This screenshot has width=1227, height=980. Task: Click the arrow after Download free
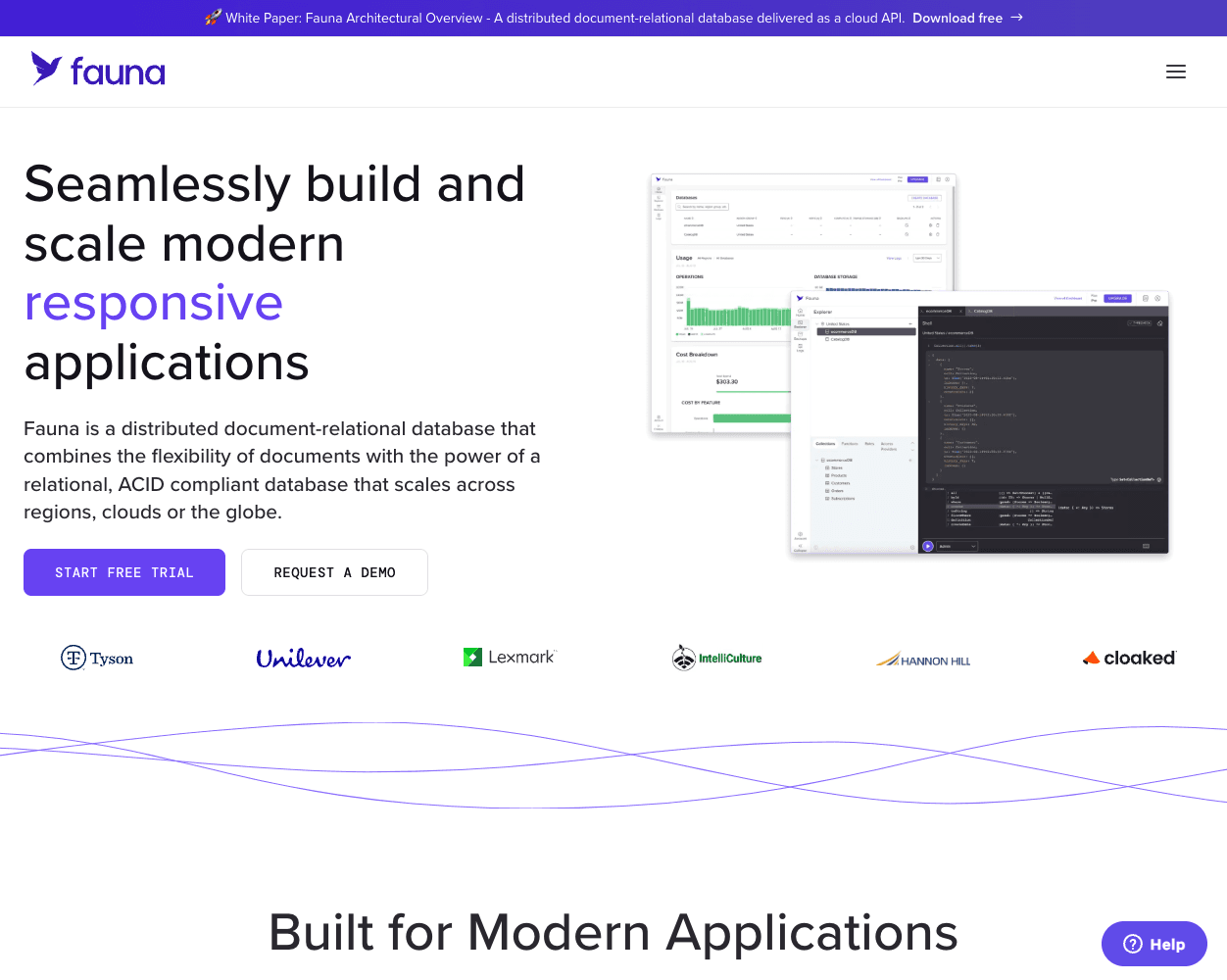(x=1016, y=18)
